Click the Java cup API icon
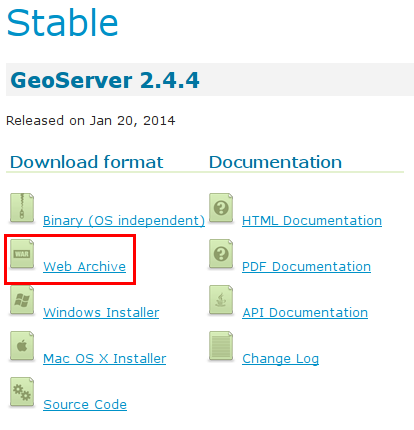 221,300
